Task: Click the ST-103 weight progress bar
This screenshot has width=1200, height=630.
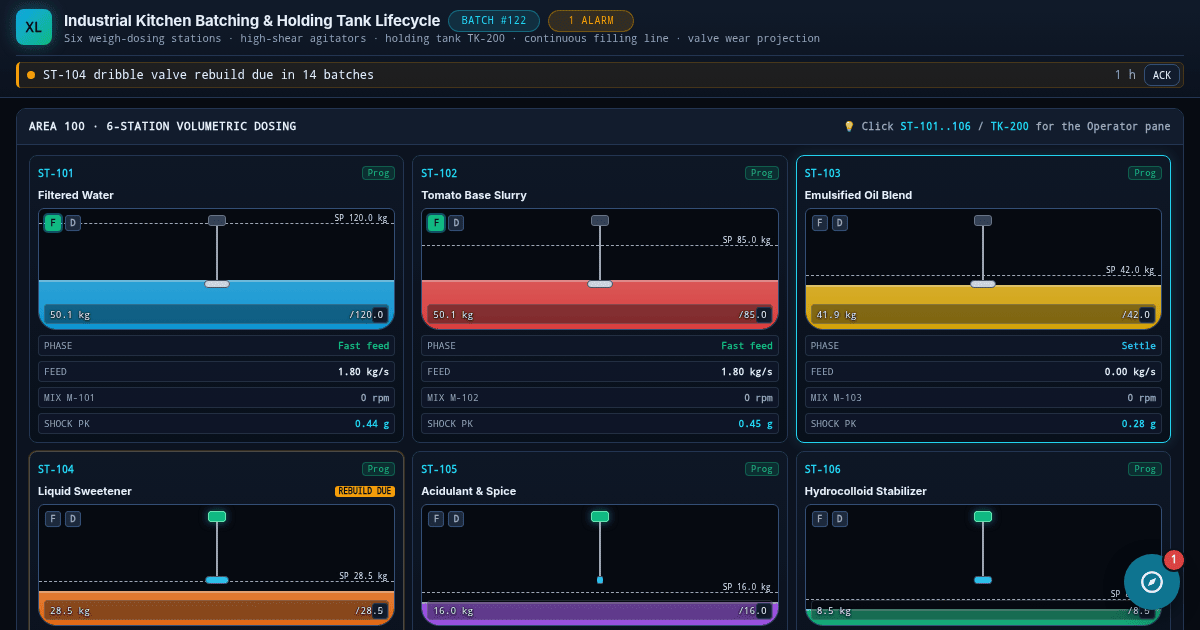Action: (x=983, y=314)
